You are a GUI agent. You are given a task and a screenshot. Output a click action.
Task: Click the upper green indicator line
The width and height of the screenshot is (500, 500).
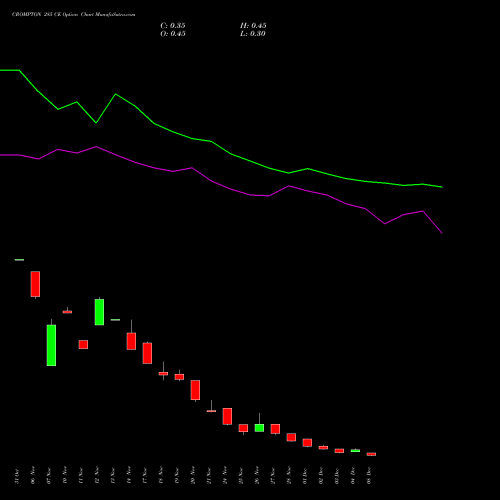tap(212, 142)
